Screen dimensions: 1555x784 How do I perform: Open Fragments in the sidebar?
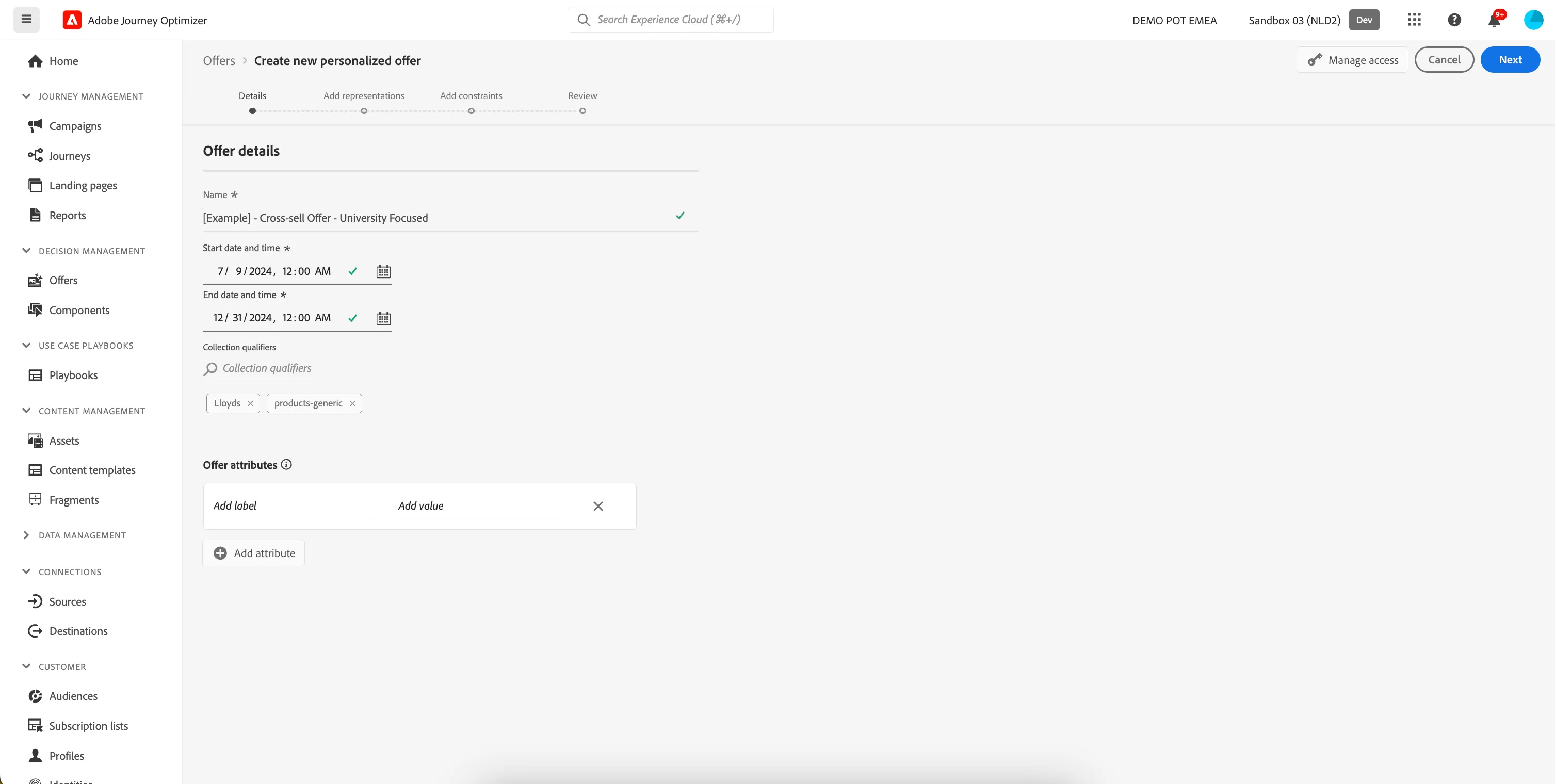(x=63, y=500)
